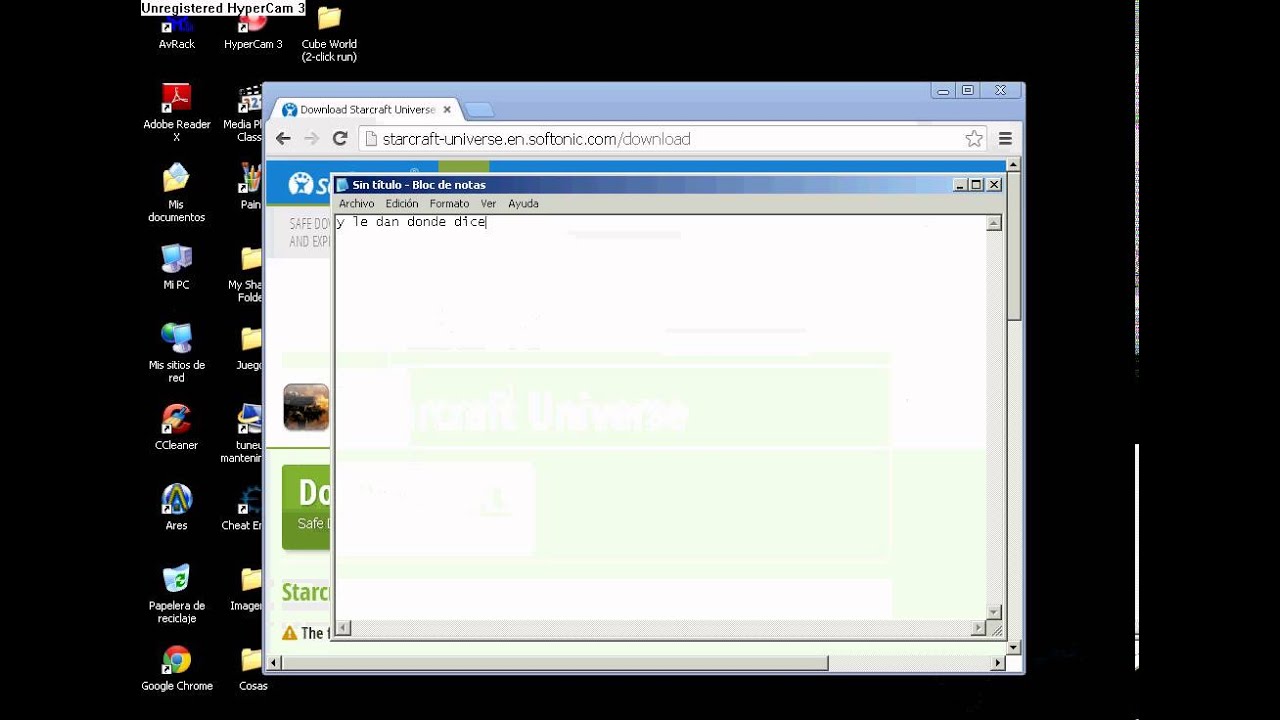Click Chrome page horizontal scrollbar thumb
1280x720 pixels.
555,662
